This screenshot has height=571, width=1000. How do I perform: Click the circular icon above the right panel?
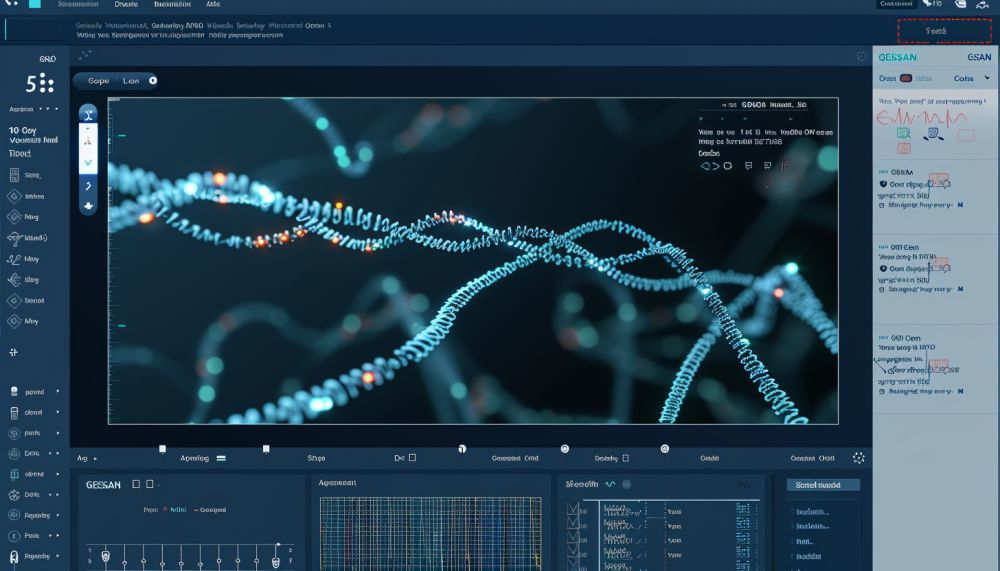[861, 56]
